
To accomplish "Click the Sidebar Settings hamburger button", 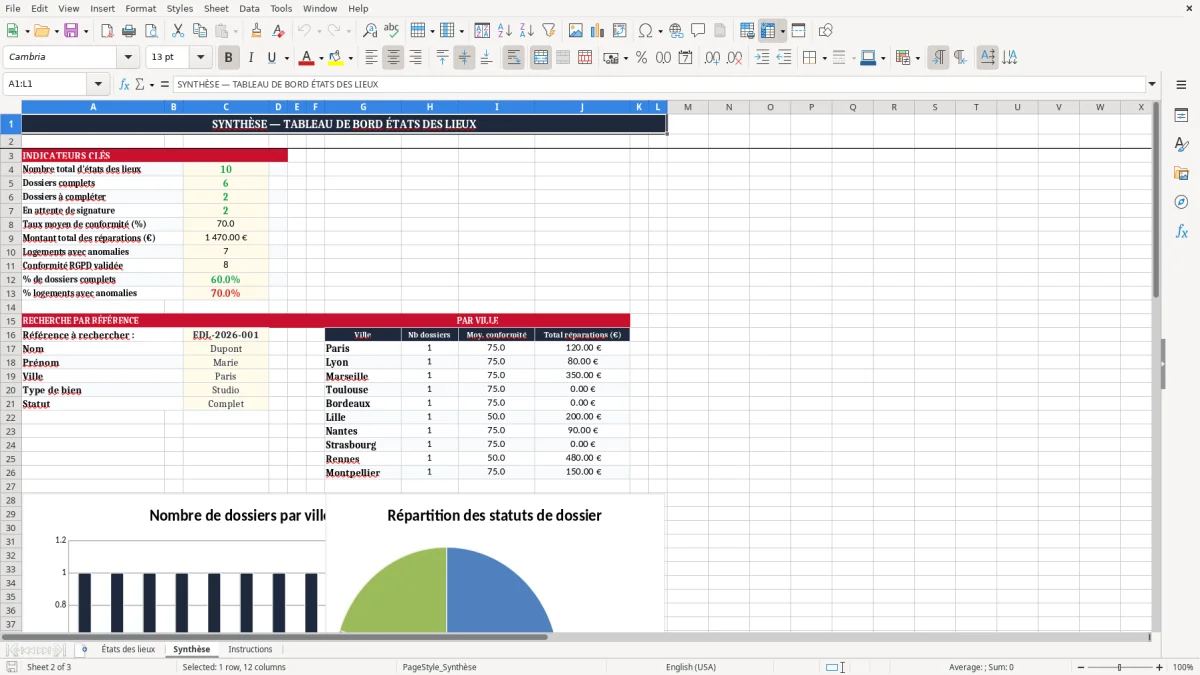I will pyautogui.click(x=1181, y=84).
